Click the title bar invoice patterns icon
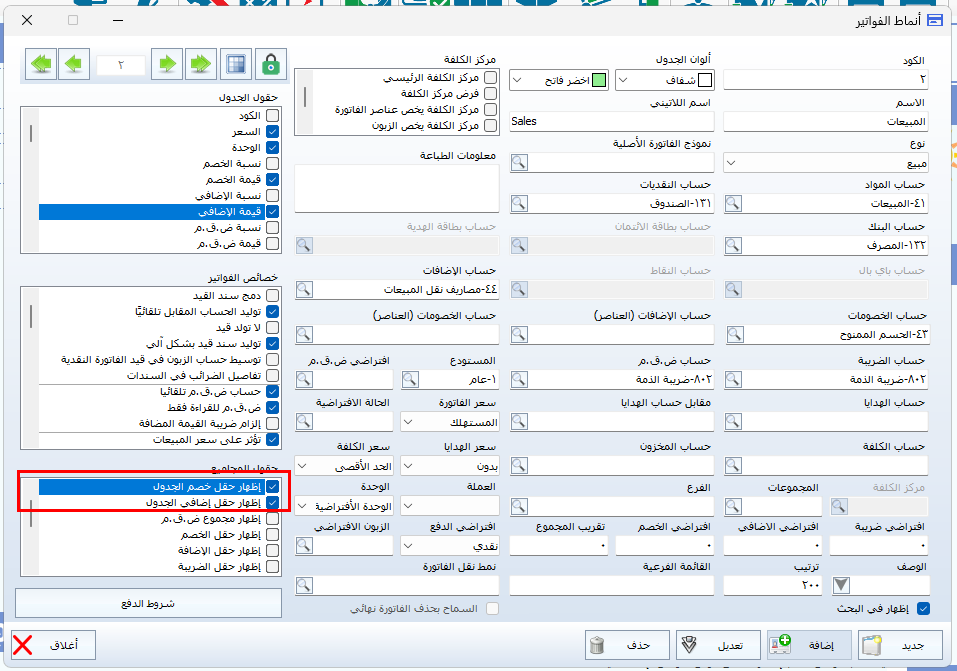This screenshot has height=671, width=957. point(935,20)
